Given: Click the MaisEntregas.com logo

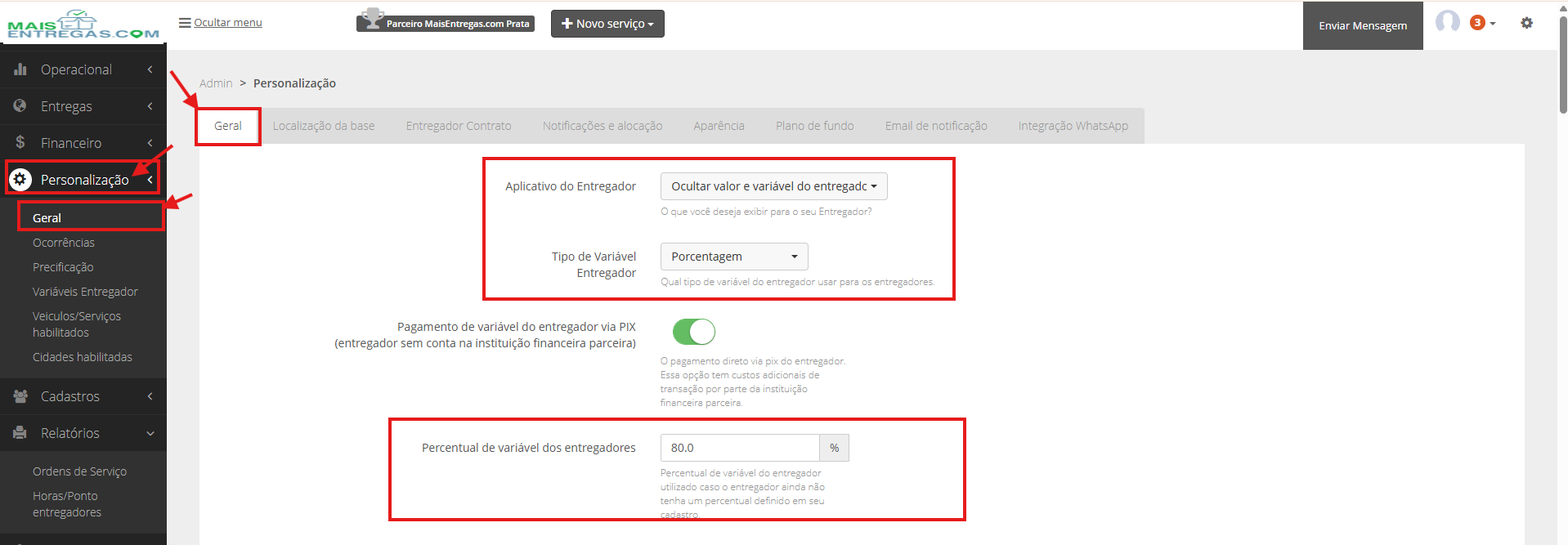Looking at the screenshot, I should click(x=83, y=24).
